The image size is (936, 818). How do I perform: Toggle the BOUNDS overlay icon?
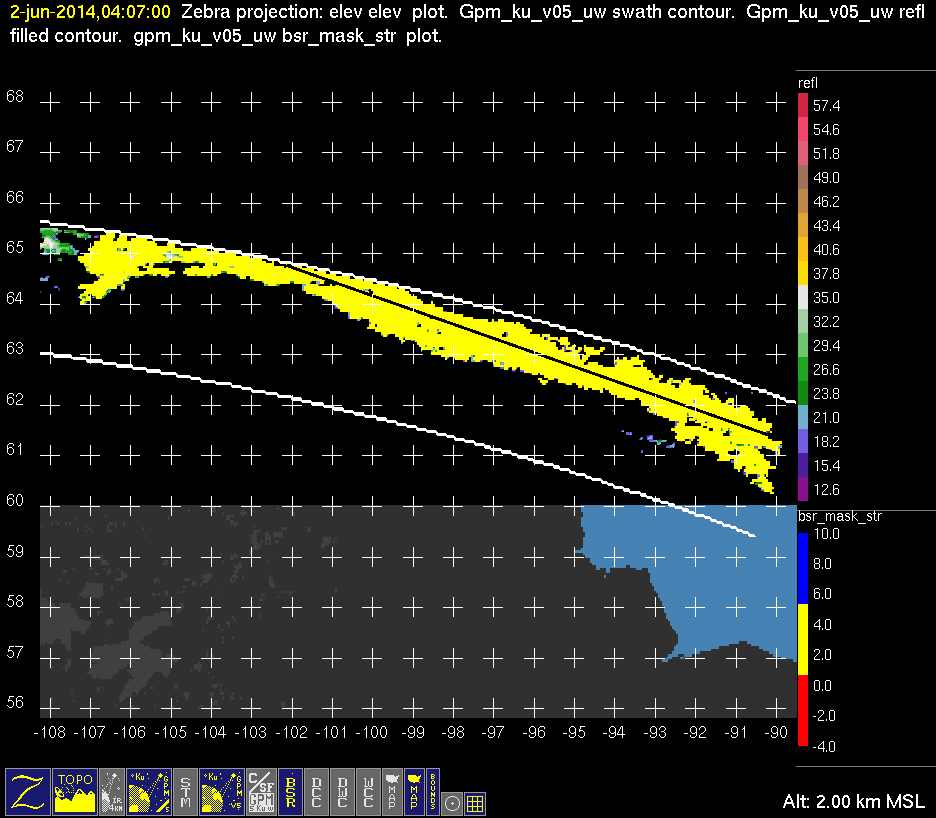pyautogui.click(x=433, y=791)
